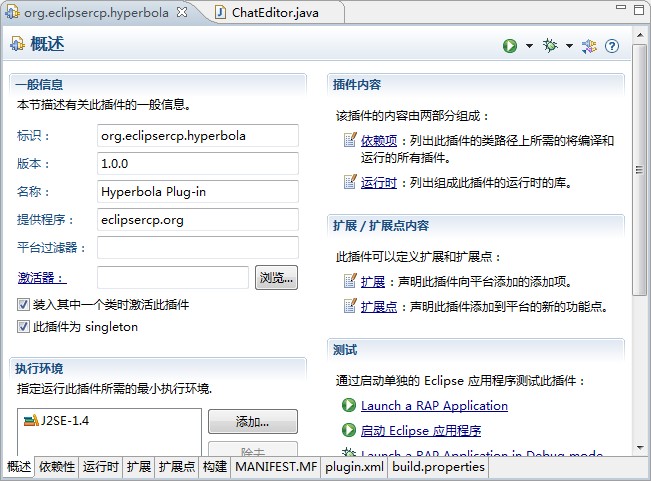Click green run icon beside Launch a RAP Application
The width and height of the screenshot is (651, 481).
[349, 405]
